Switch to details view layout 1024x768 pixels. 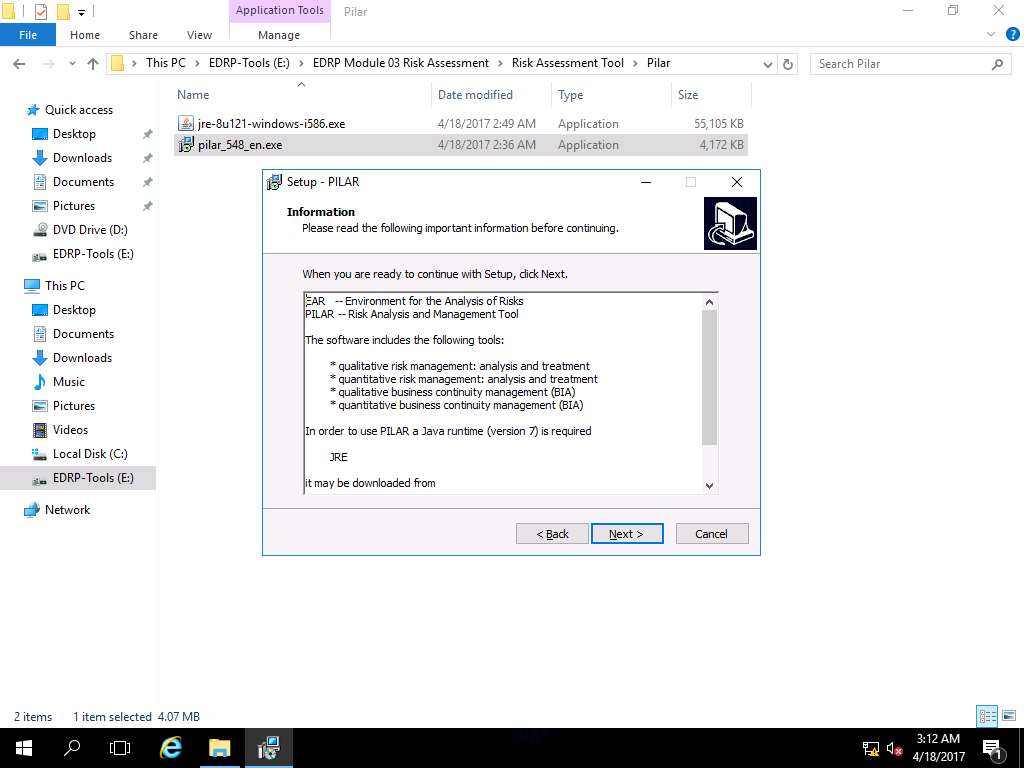coord(987,716)
